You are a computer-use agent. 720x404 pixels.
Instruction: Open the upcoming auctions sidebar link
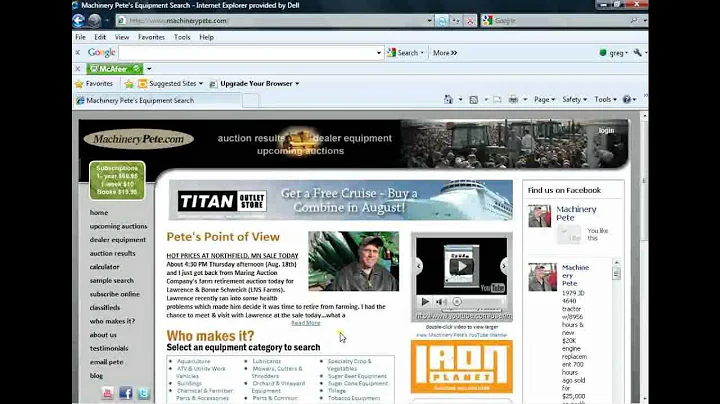118,226
